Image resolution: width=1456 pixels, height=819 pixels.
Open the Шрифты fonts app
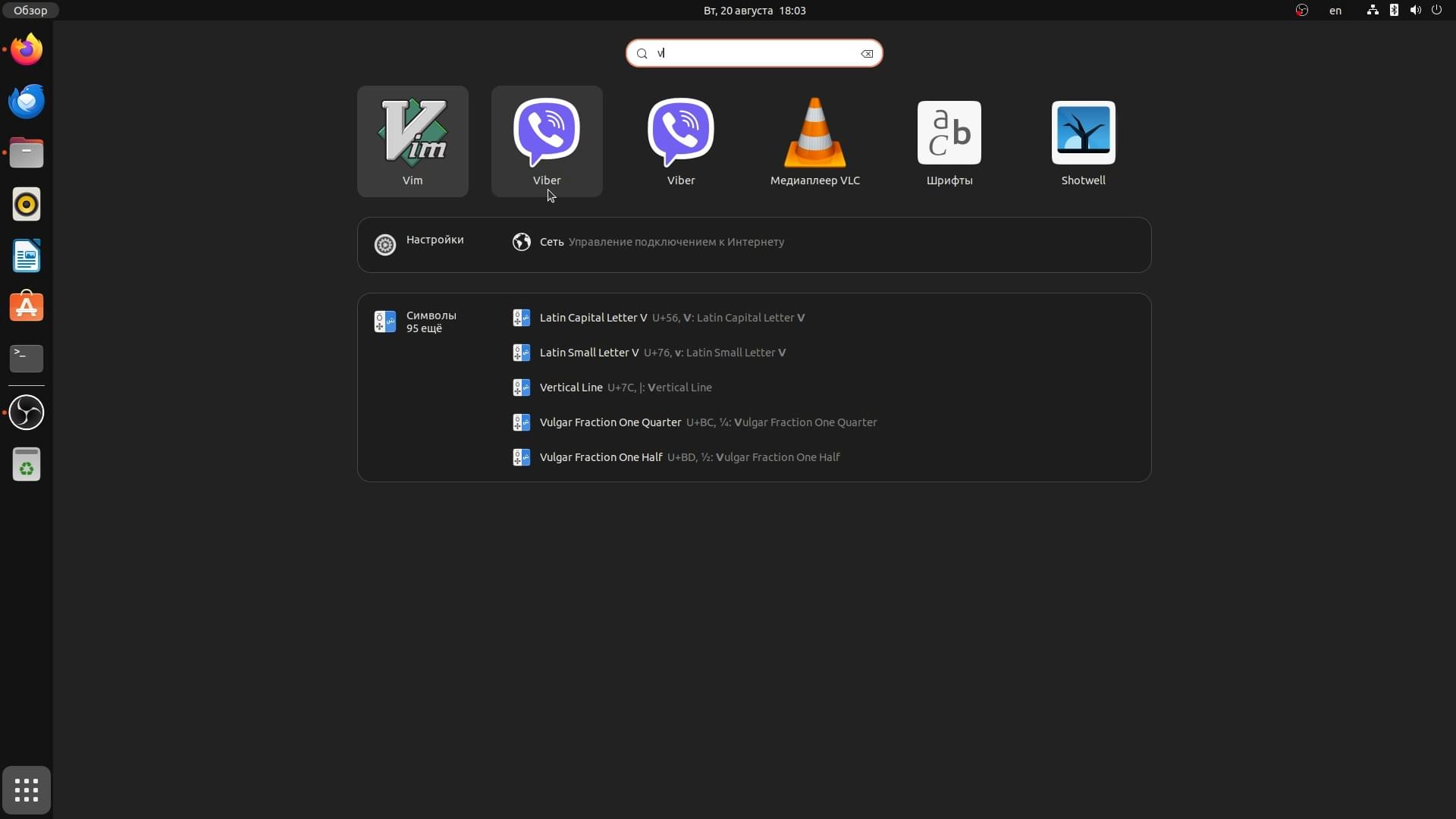(x=949, y=141)
